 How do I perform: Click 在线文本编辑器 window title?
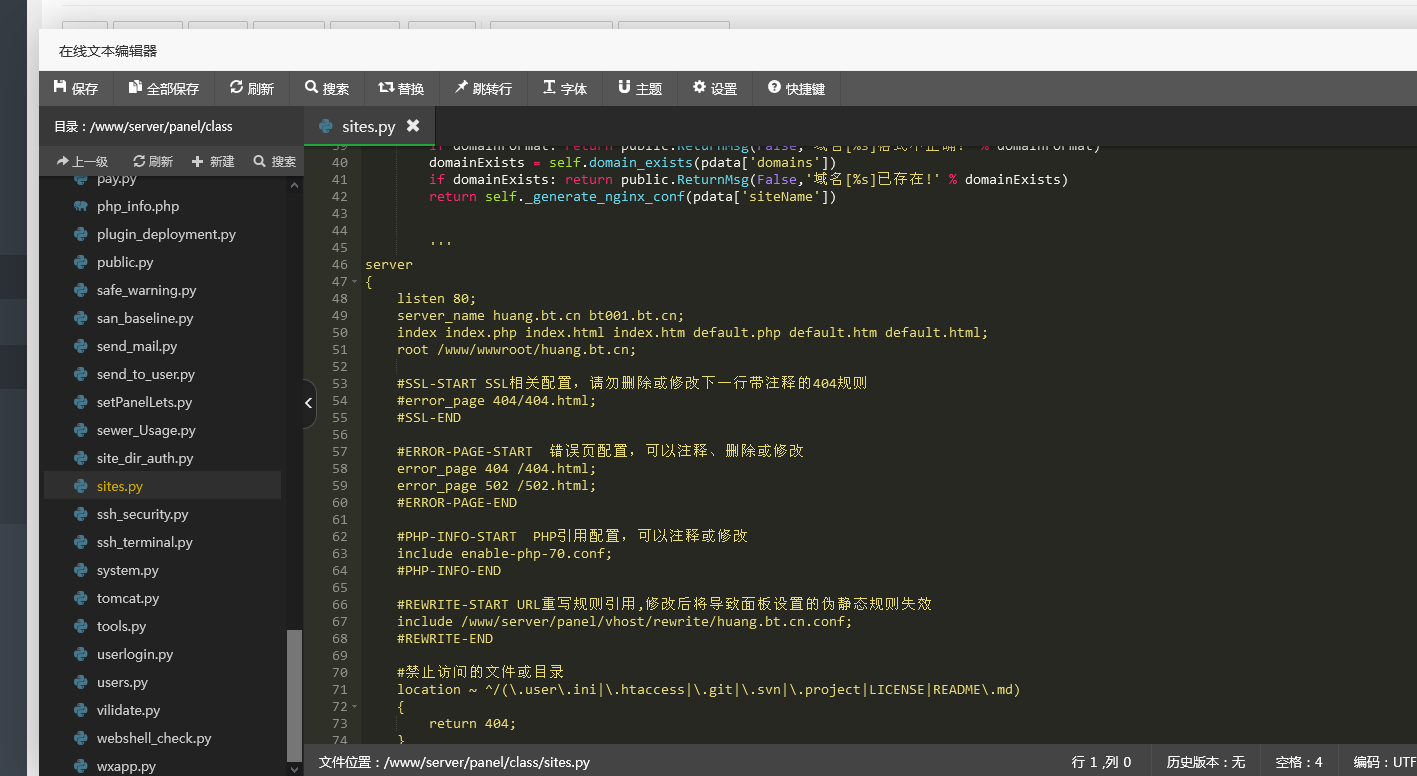(x=108, y=51)
